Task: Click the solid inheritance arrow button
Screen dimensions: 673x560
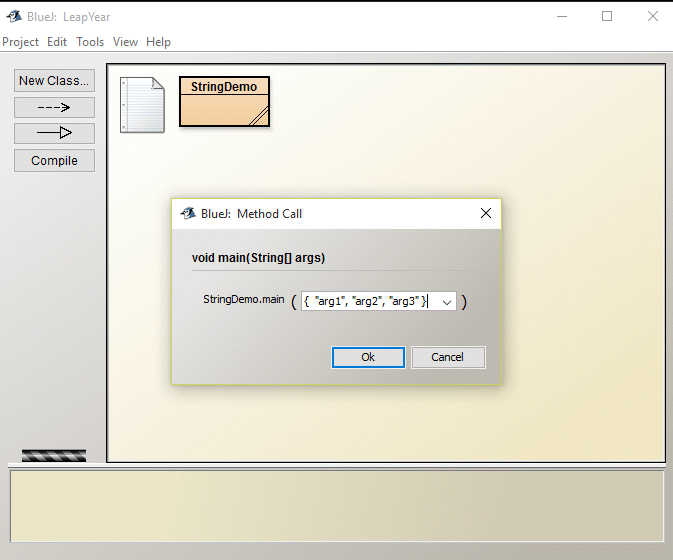Action: coord(54,133)
